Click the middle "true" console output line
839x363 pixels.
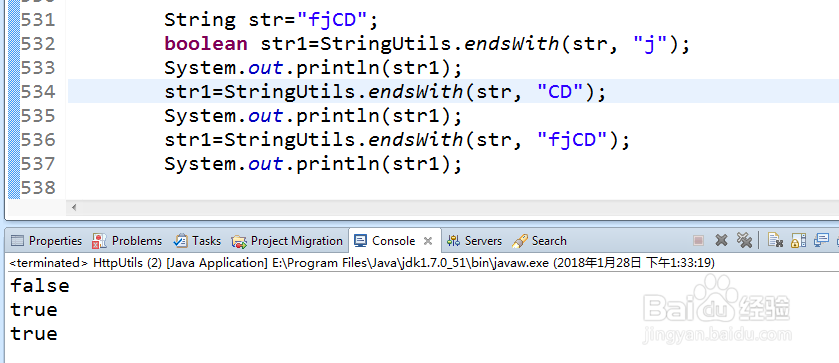click(x=34, y=309)
